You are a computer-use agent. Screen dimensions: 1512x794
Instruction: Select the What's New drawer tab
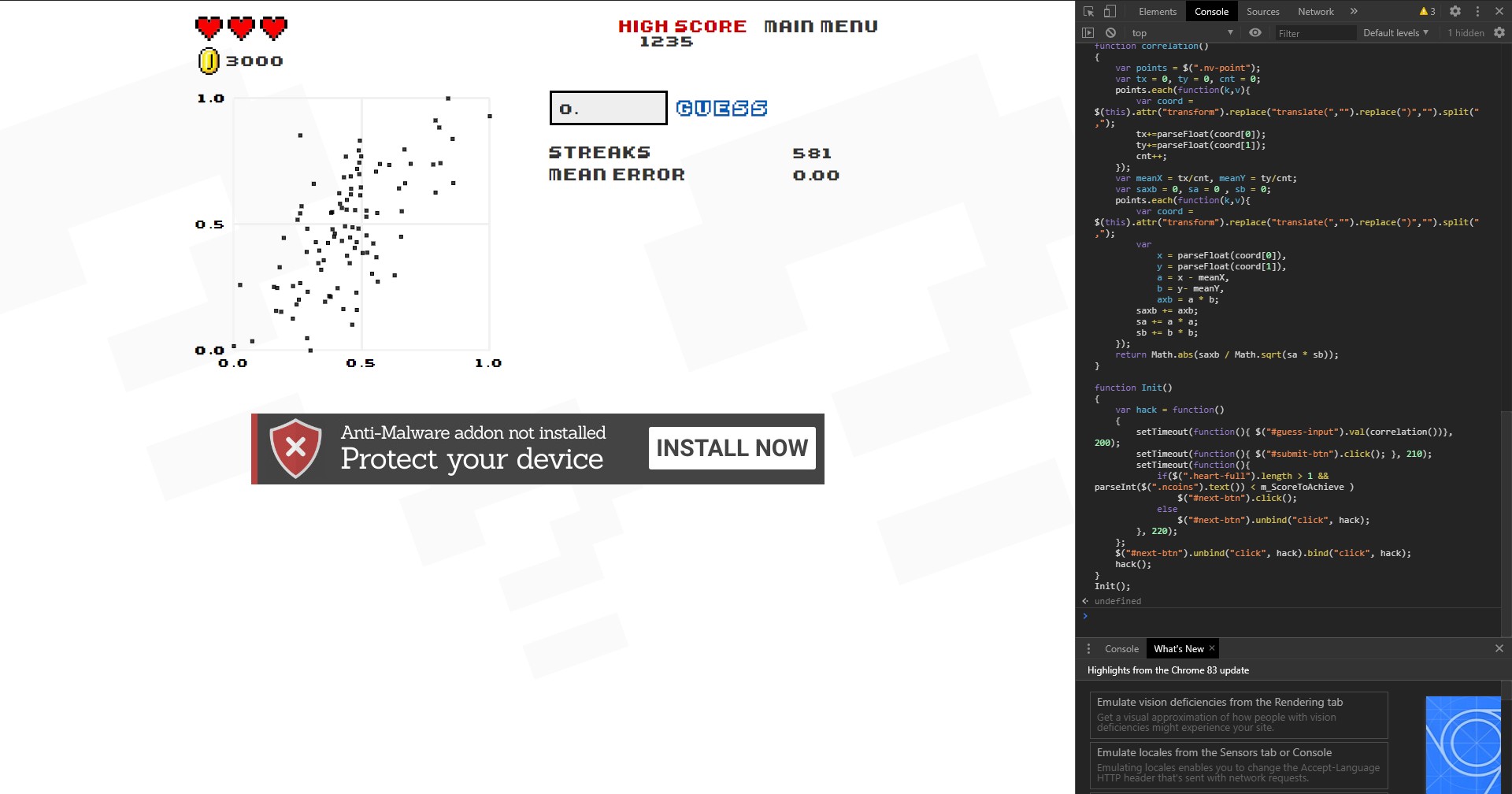point(1178,648)
